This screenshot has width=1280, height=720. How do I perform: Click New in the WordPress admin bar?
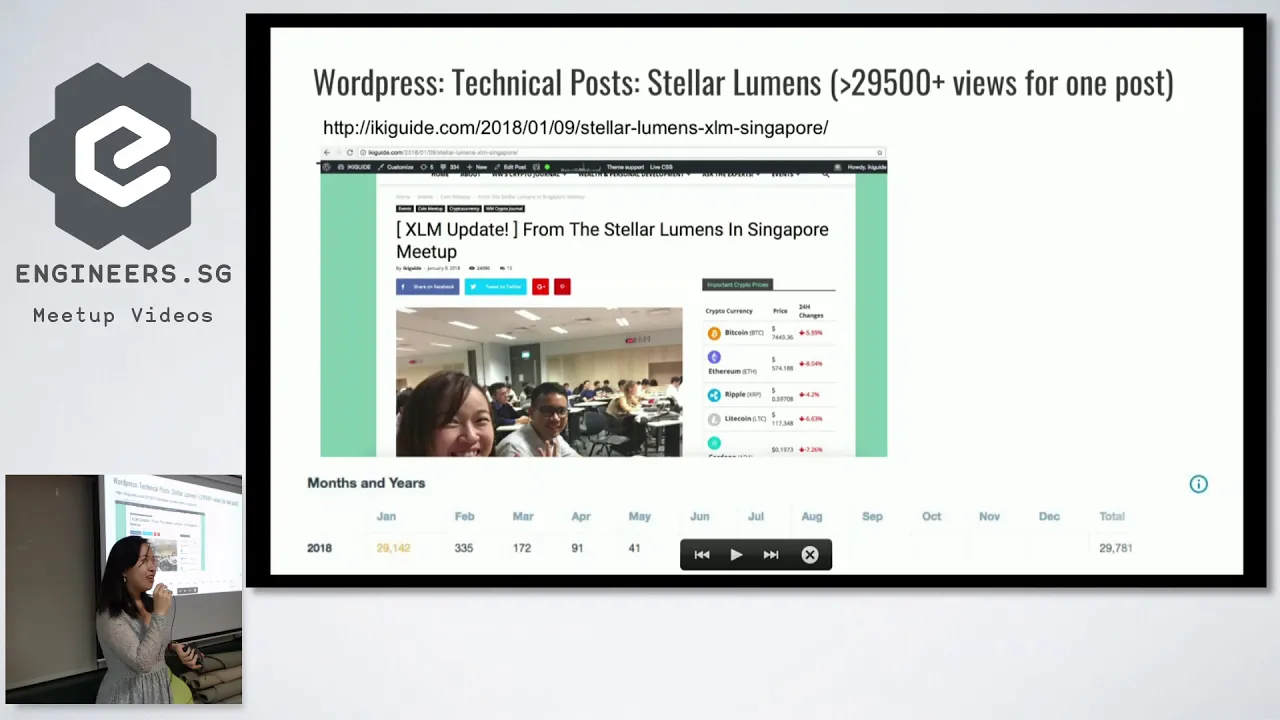tap(476, 167)
